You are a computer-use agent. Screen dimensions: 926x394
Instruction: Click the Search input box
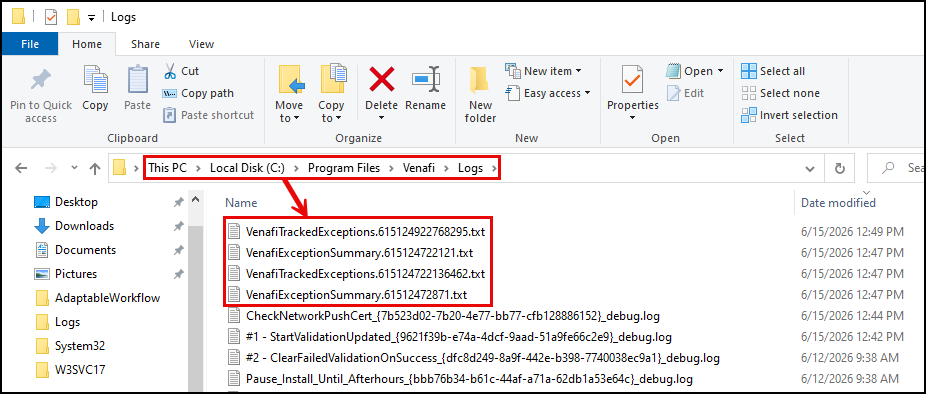pos(896,168)
